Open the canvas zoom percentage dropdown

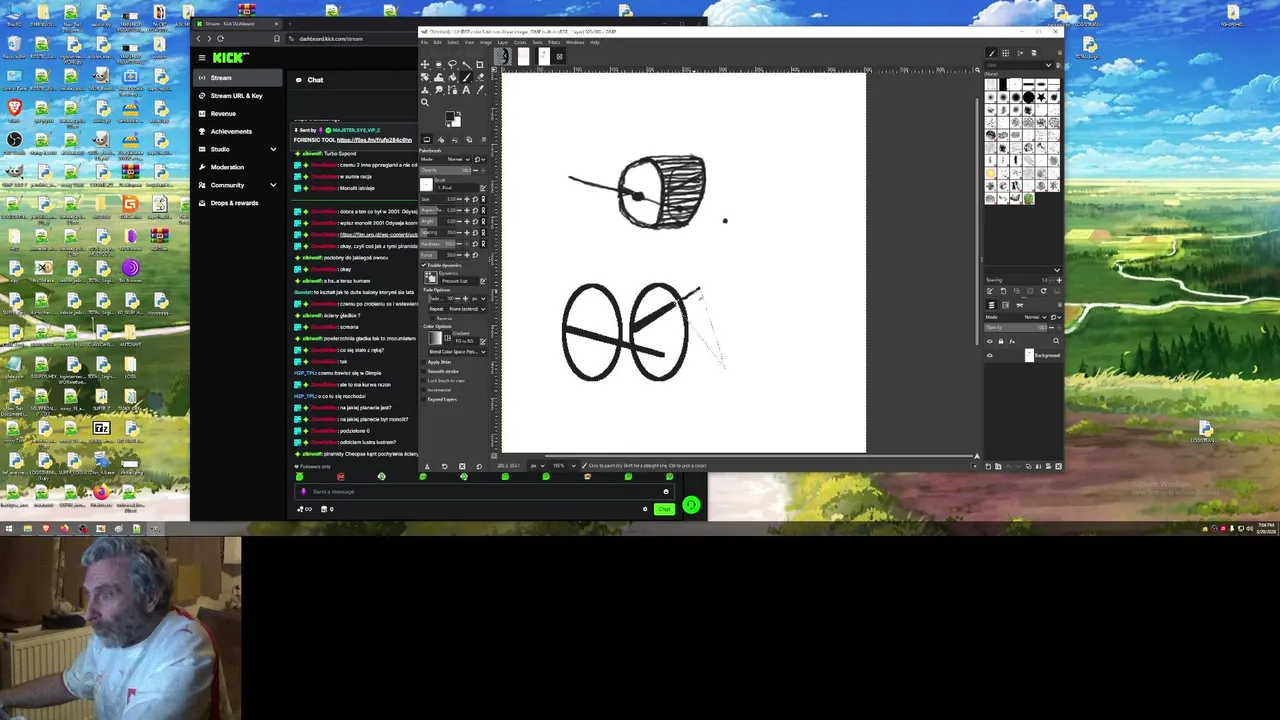(565, 466)
